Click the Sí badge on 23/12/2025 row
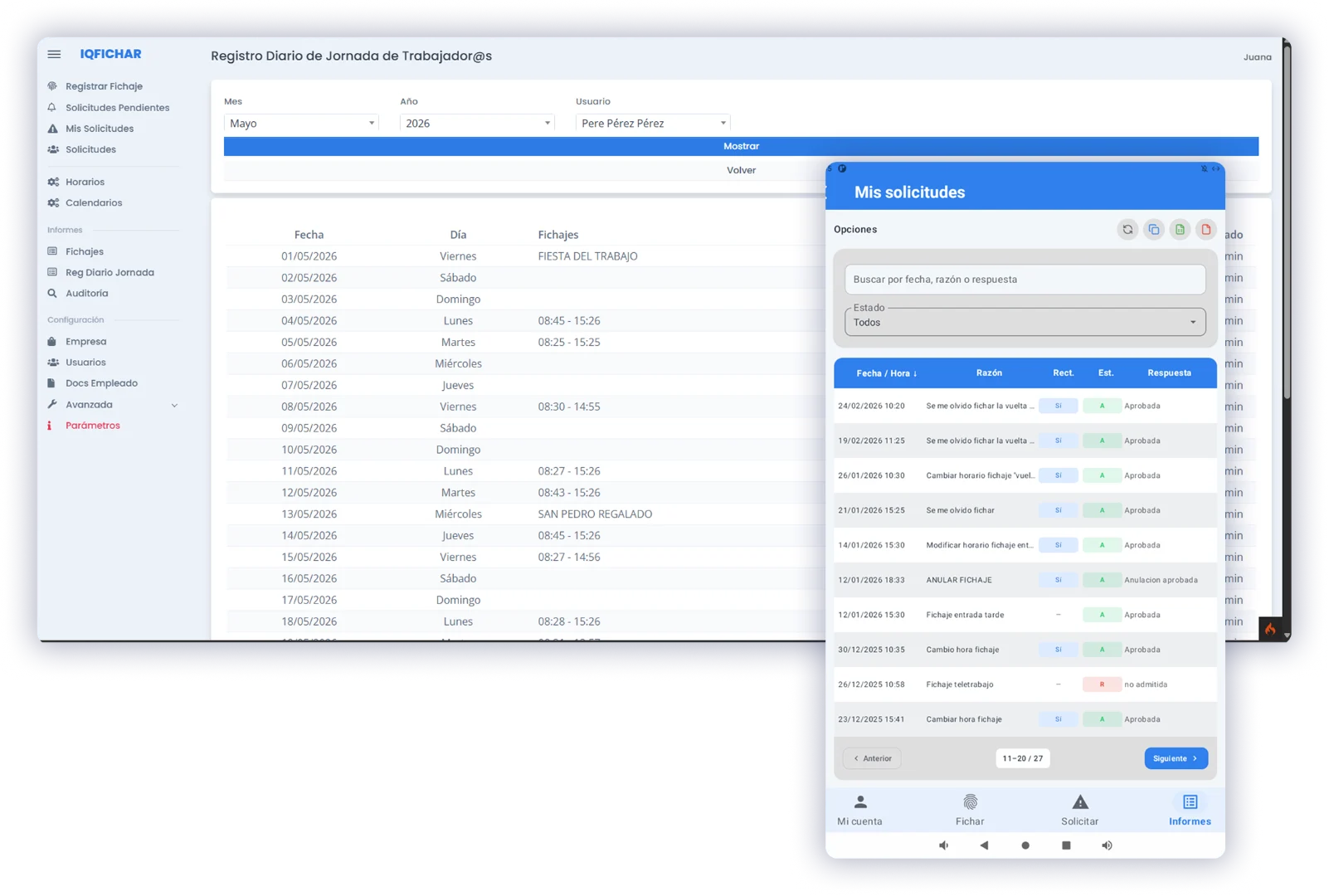Image resolution: width=1329 pixels, height=896 pixels. click(1058, 719)
